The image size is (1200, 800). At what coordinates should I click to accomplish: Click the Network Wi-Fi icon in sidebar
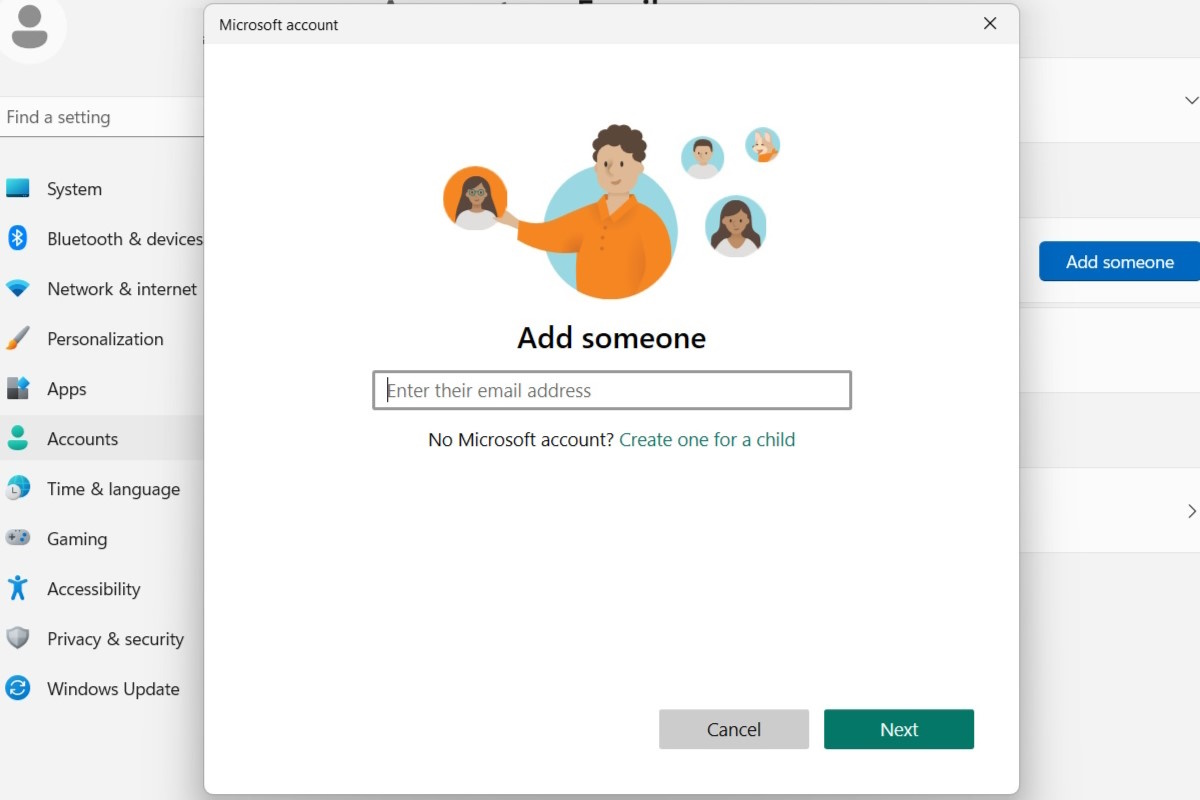click(18, 288)
